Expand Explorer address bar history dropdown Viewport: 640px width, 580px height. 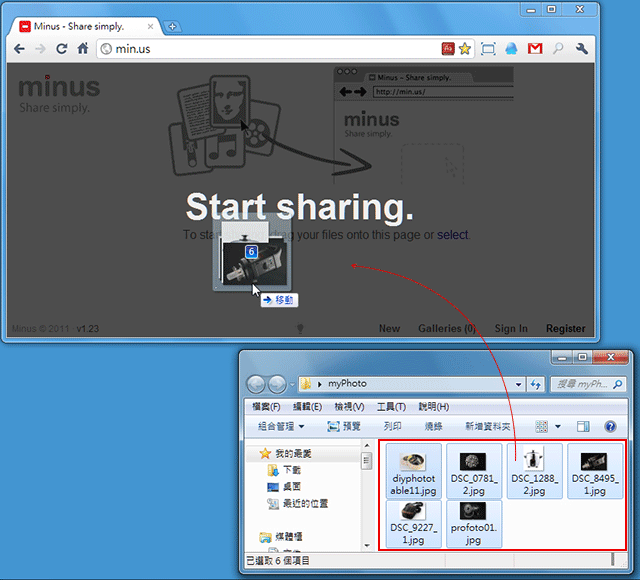coord(518,384)
